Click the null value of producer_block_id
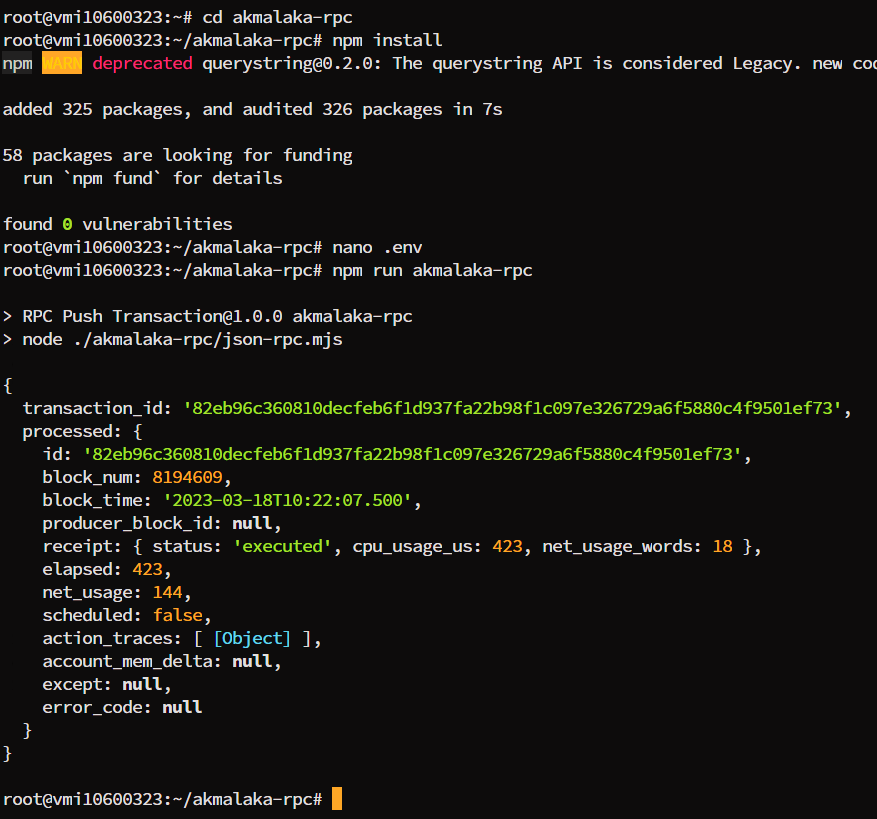Viewport: 877px width, 819px height. 252,523
